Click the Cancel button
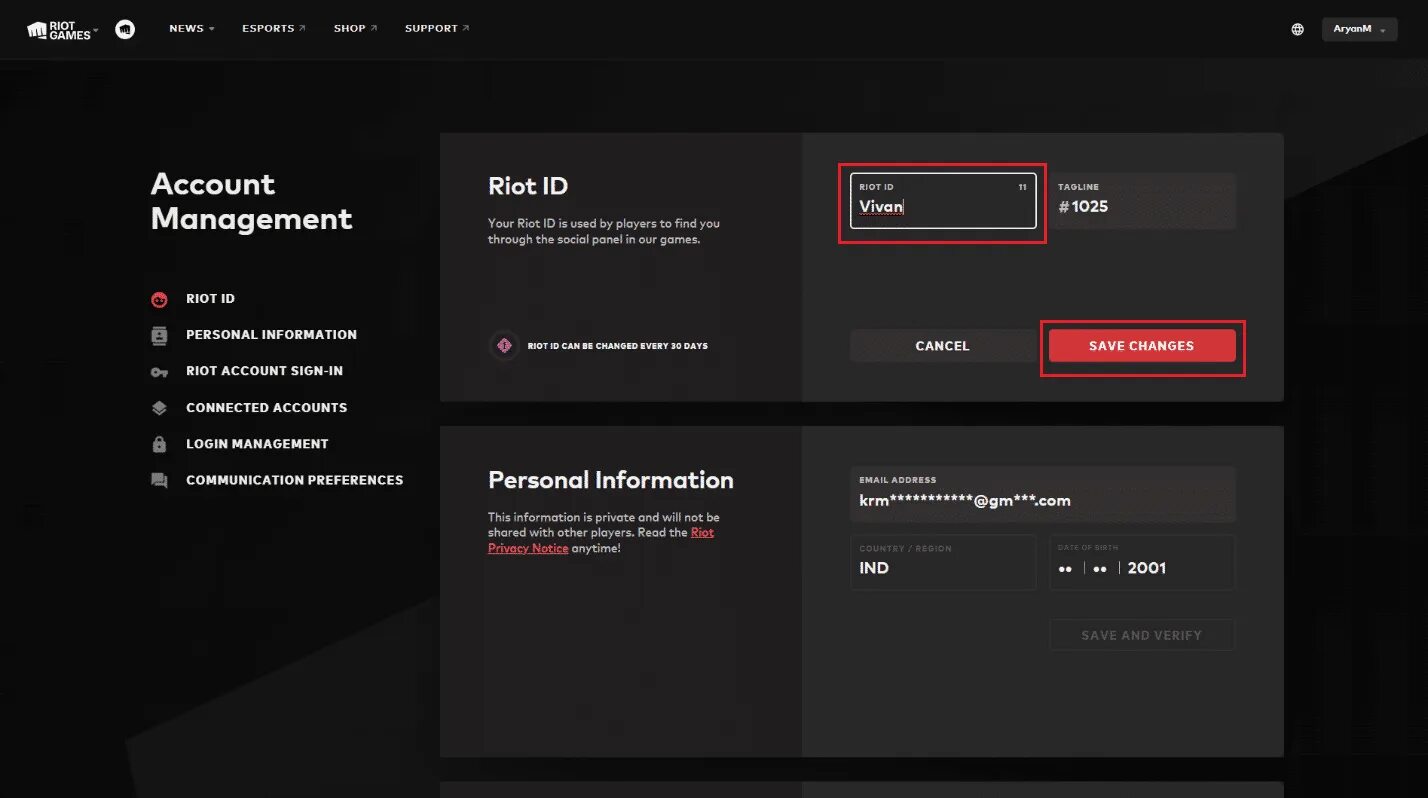Screen dimensions: 1428x798 coord(943,346)
